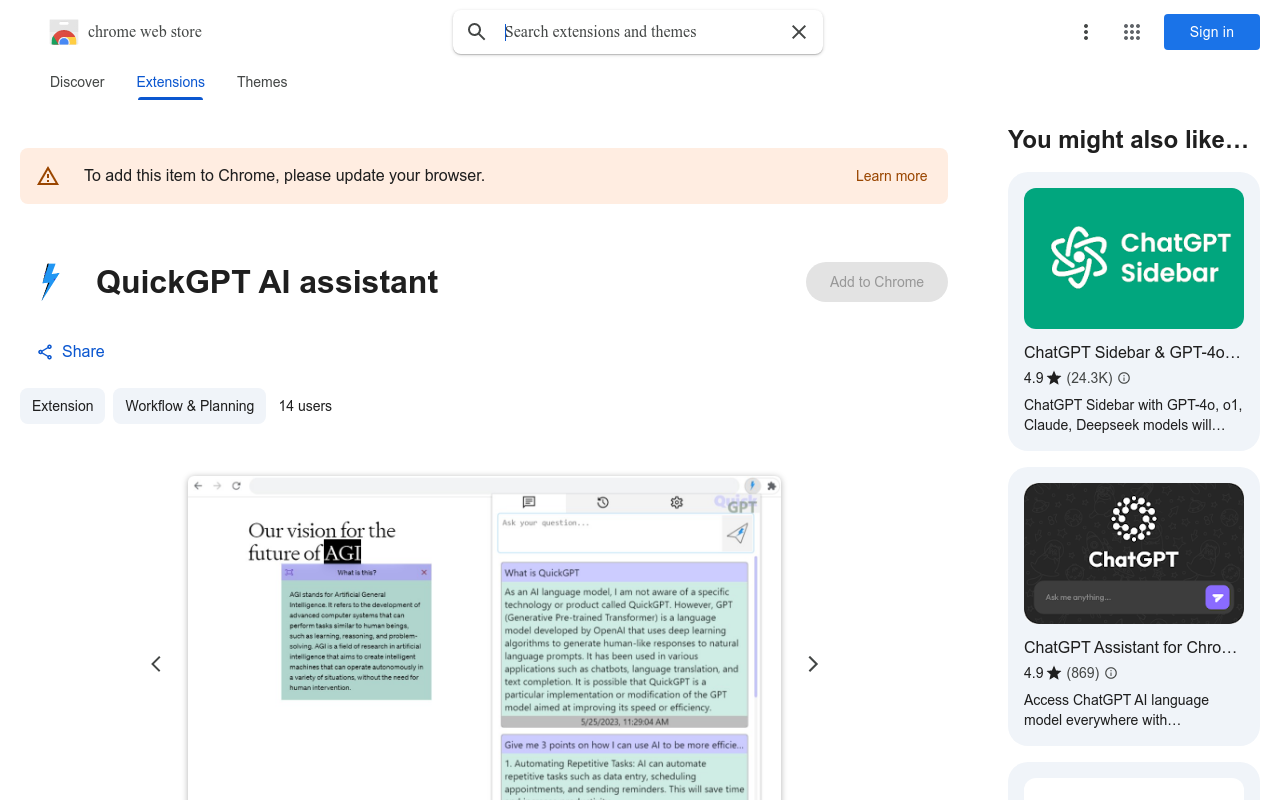Open ChatGPT Assistant for Chrome title
Screen dimensions: 1280x800
1130,647
